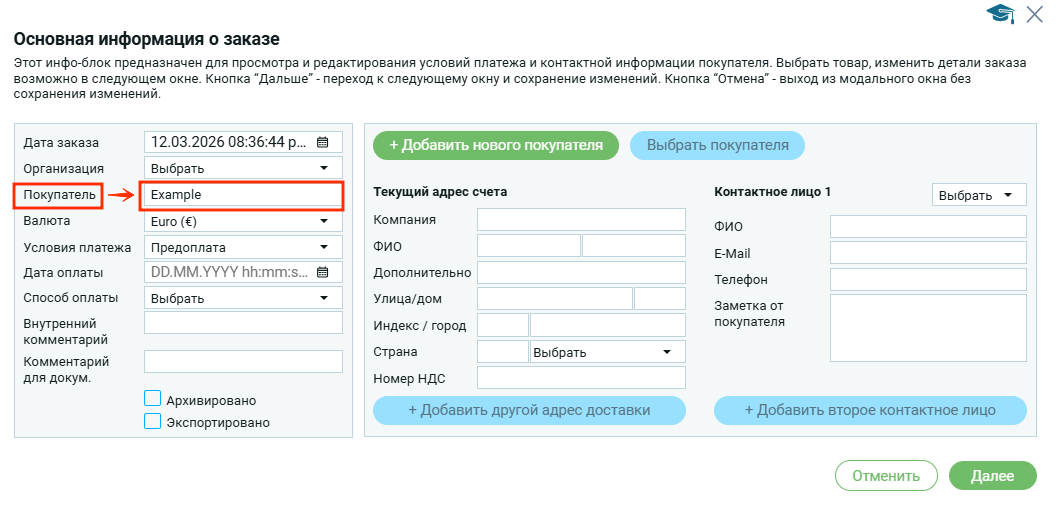Expand the Организация dropdown
Screen dimensions: 1056x506
pos(243,168)
